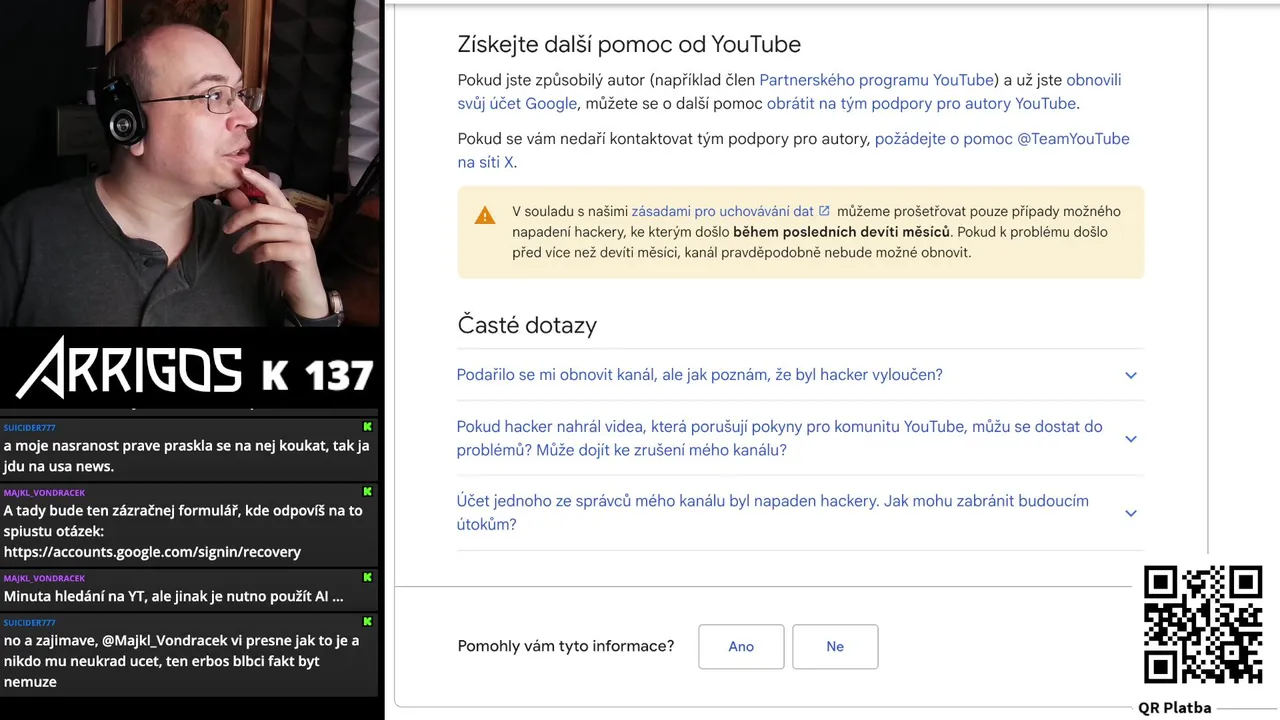The height and width of the screenshot is (720, 1280).
Task: Click the streamer webcam video feed
Action: tap(190, 162)
